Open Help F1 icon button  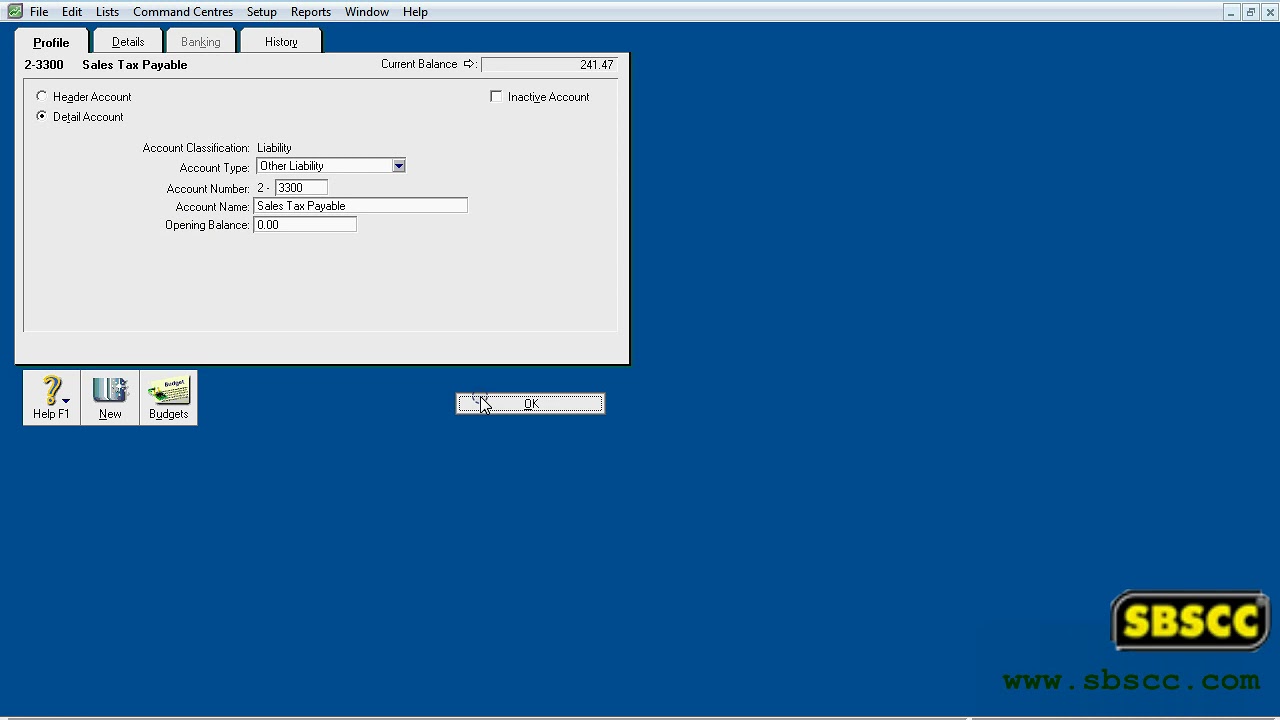(x=52, y=397)
